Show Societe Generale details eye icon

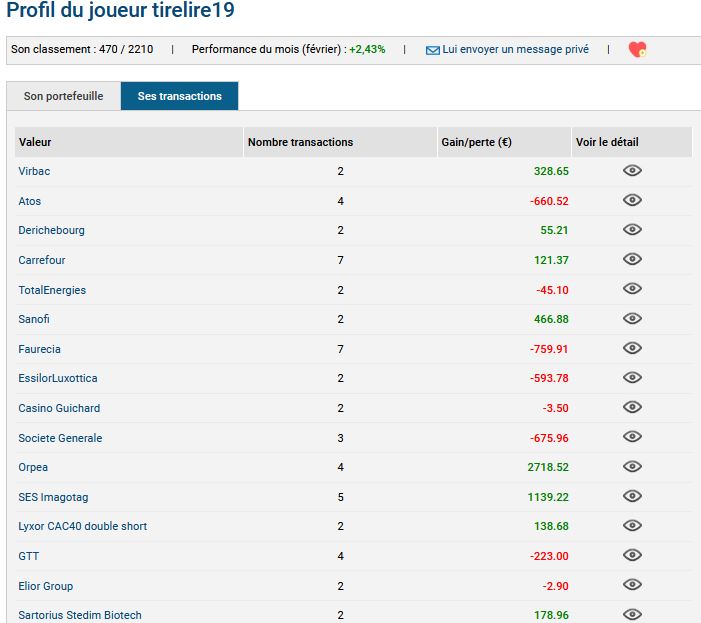click(632, 436)
